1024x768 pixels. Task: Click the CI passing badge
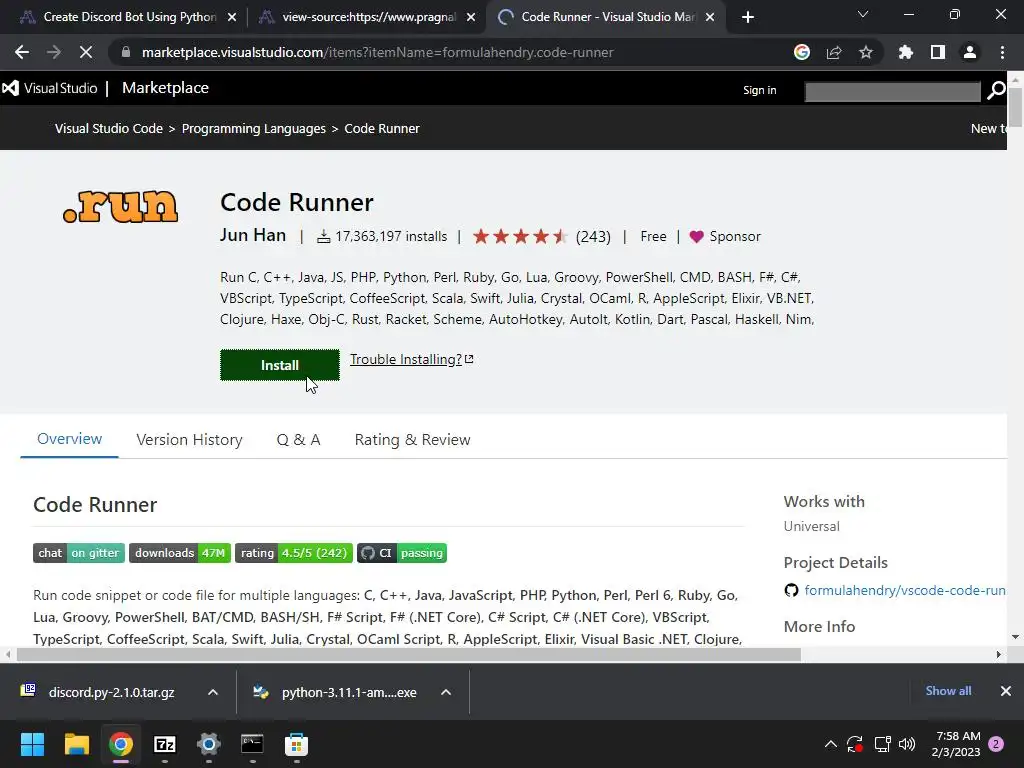point(402,553)
